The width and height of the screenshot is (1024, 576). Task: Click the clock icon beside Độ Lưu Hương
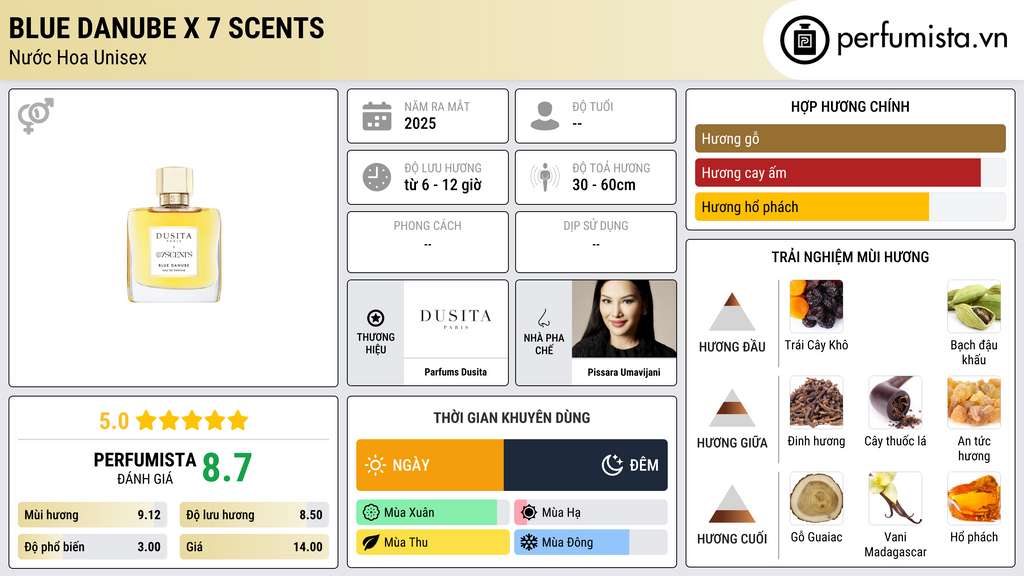[x=377, y=177]
